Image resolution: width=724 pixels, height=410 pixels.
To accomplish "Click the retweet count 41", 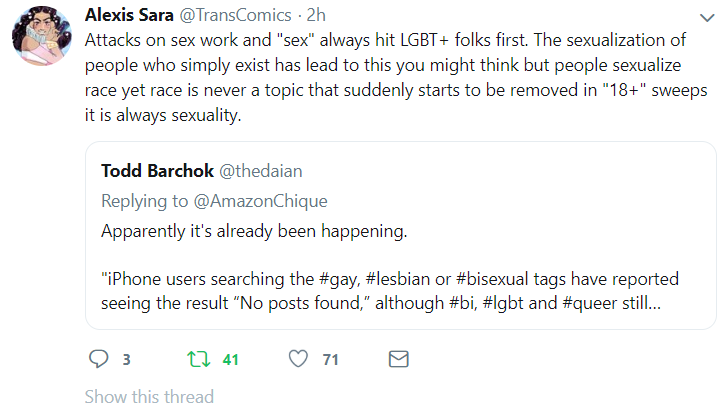I will [x=230, y=359].
